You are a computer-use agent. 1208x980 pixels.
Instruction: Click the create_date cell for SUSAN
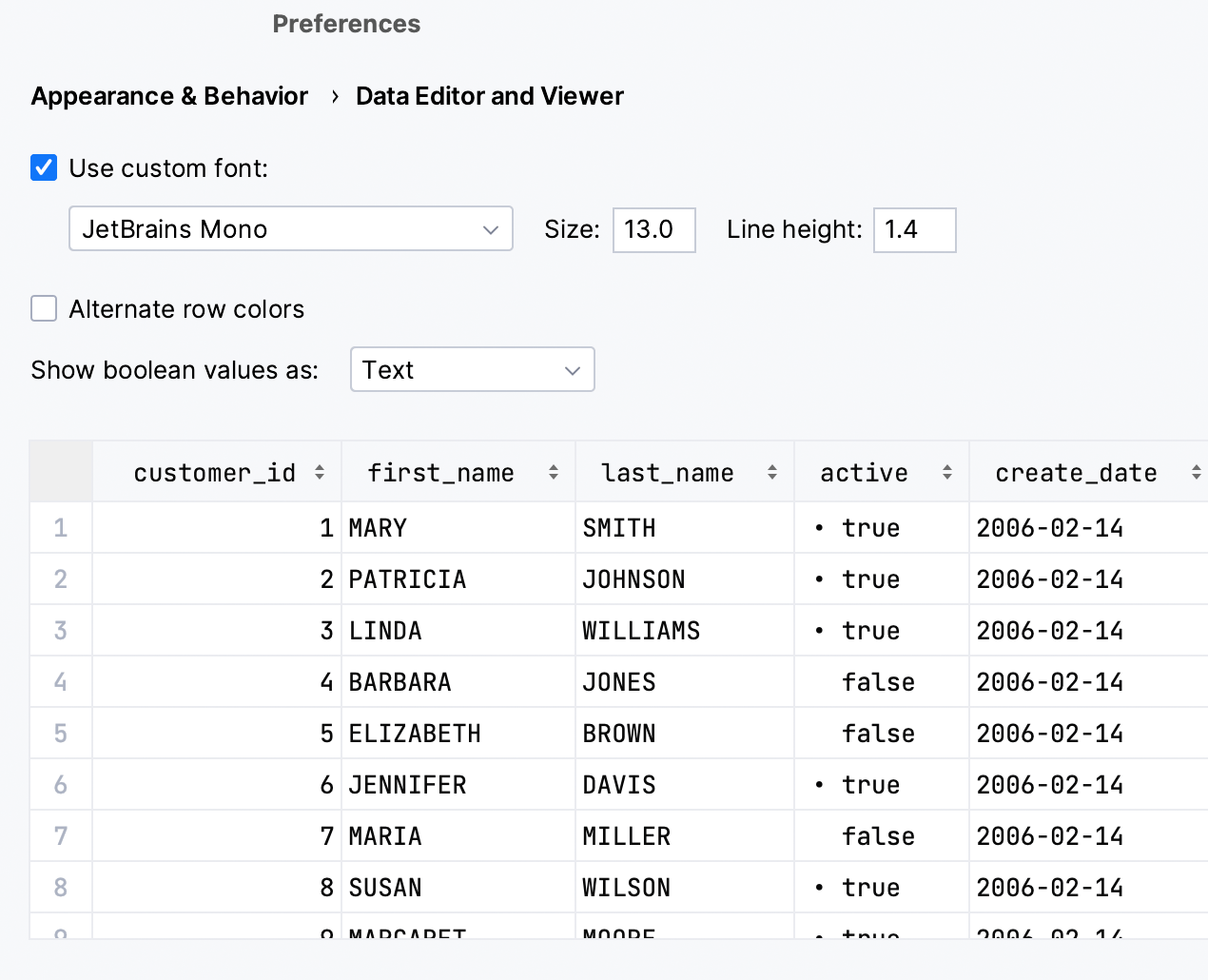(x=1050, y=888)
